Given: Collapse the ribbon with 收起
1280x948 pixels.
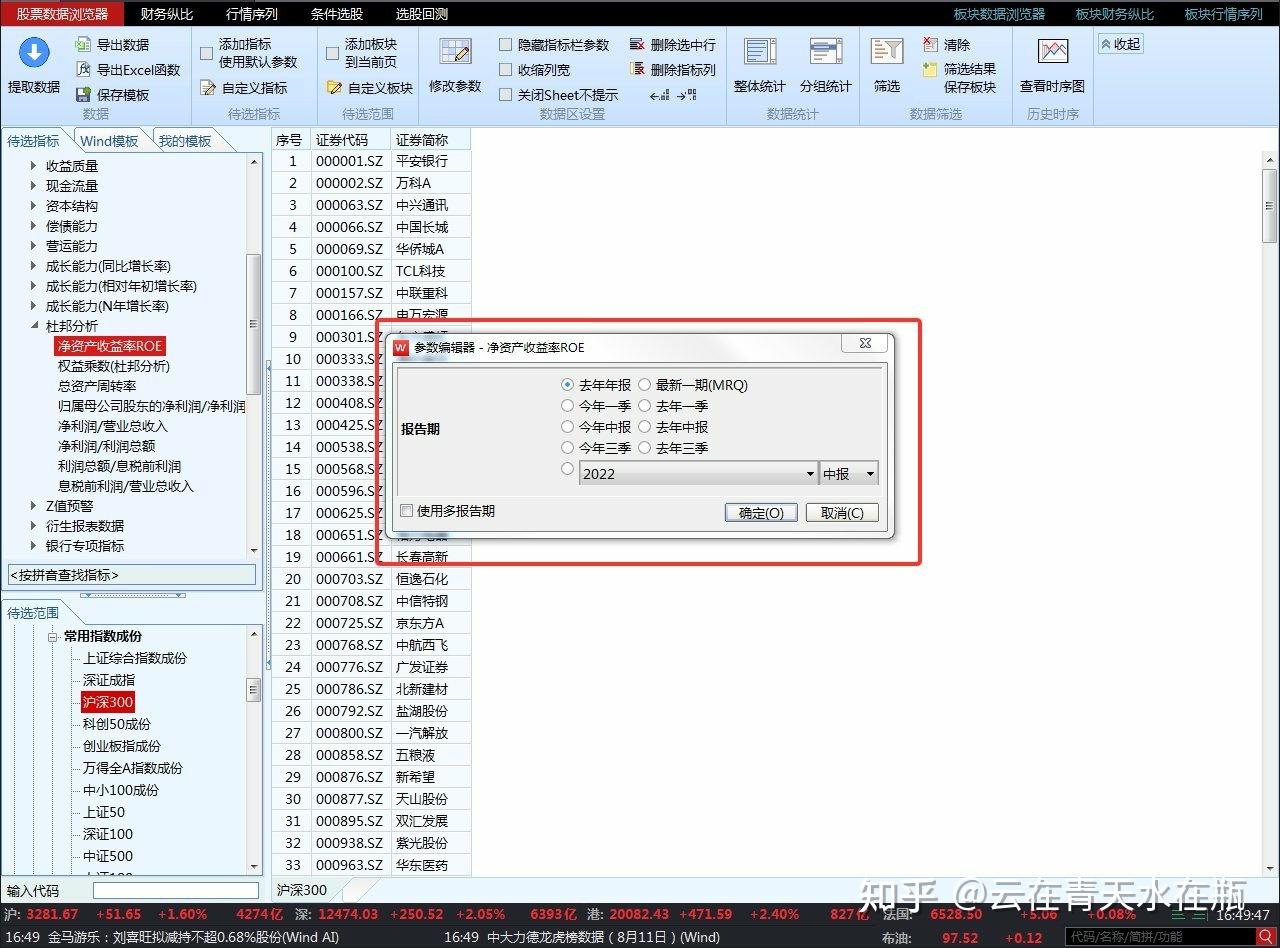Looking at the screenshot, I should click(x=1120, y=44).
